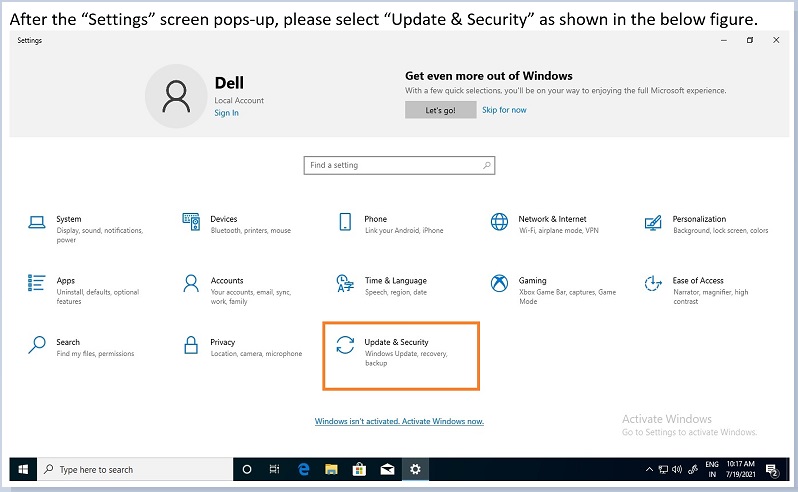Open File Explorer from the taskbar
Image resolution: width=798 pixels, height=492 pixels.
[331, 470]
